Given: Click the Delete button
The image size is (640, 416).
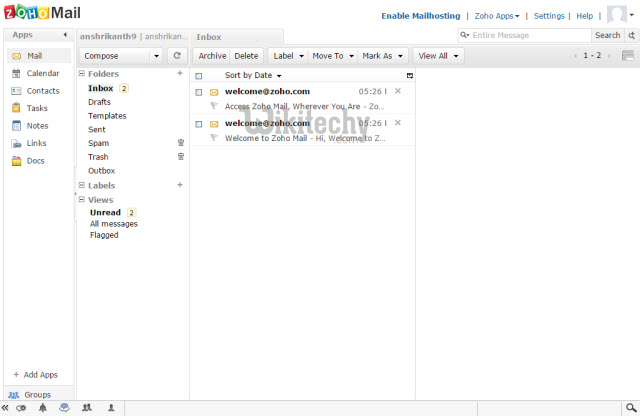Looking at the screenshot, I should point(246,56).
